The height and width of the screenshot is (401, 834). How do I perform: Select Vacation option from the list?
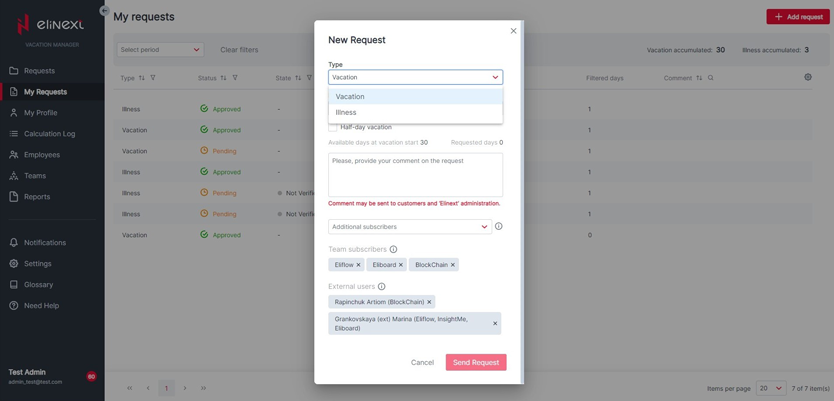click(x=350, y=97)
